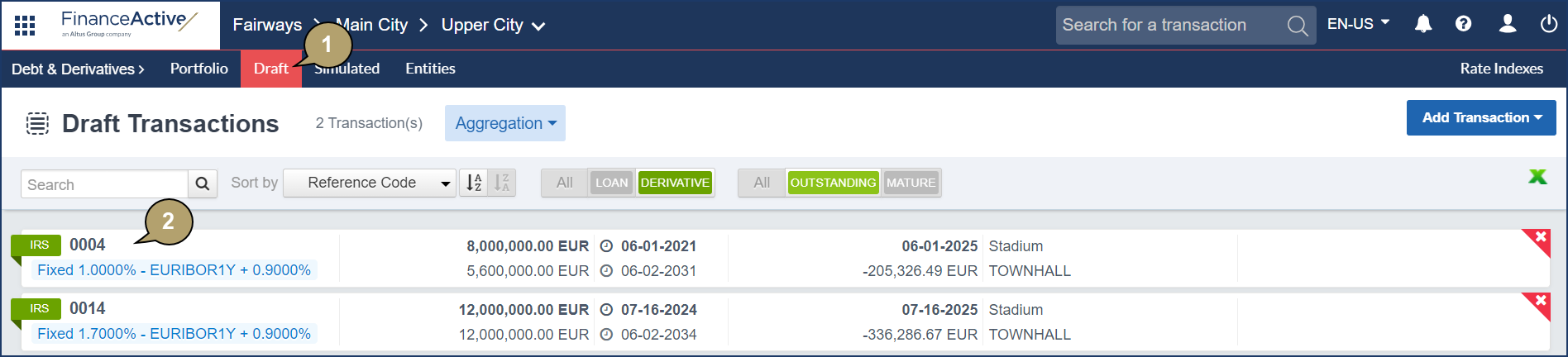Open the Entities tab
Image resolution: width=1568 pixels, height=357 pixels.
coord(430,69)
